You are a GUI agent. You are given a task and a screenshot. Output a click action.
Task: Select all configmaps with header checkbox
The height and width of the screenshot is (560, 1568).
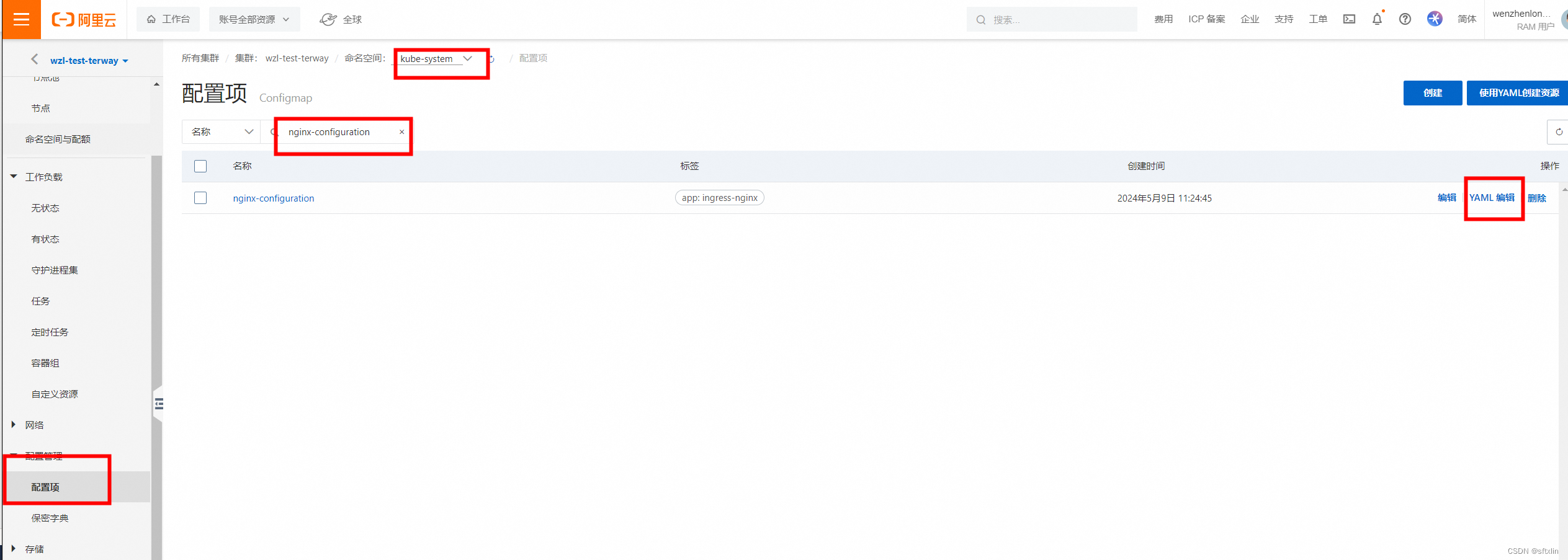coord(200,166)
